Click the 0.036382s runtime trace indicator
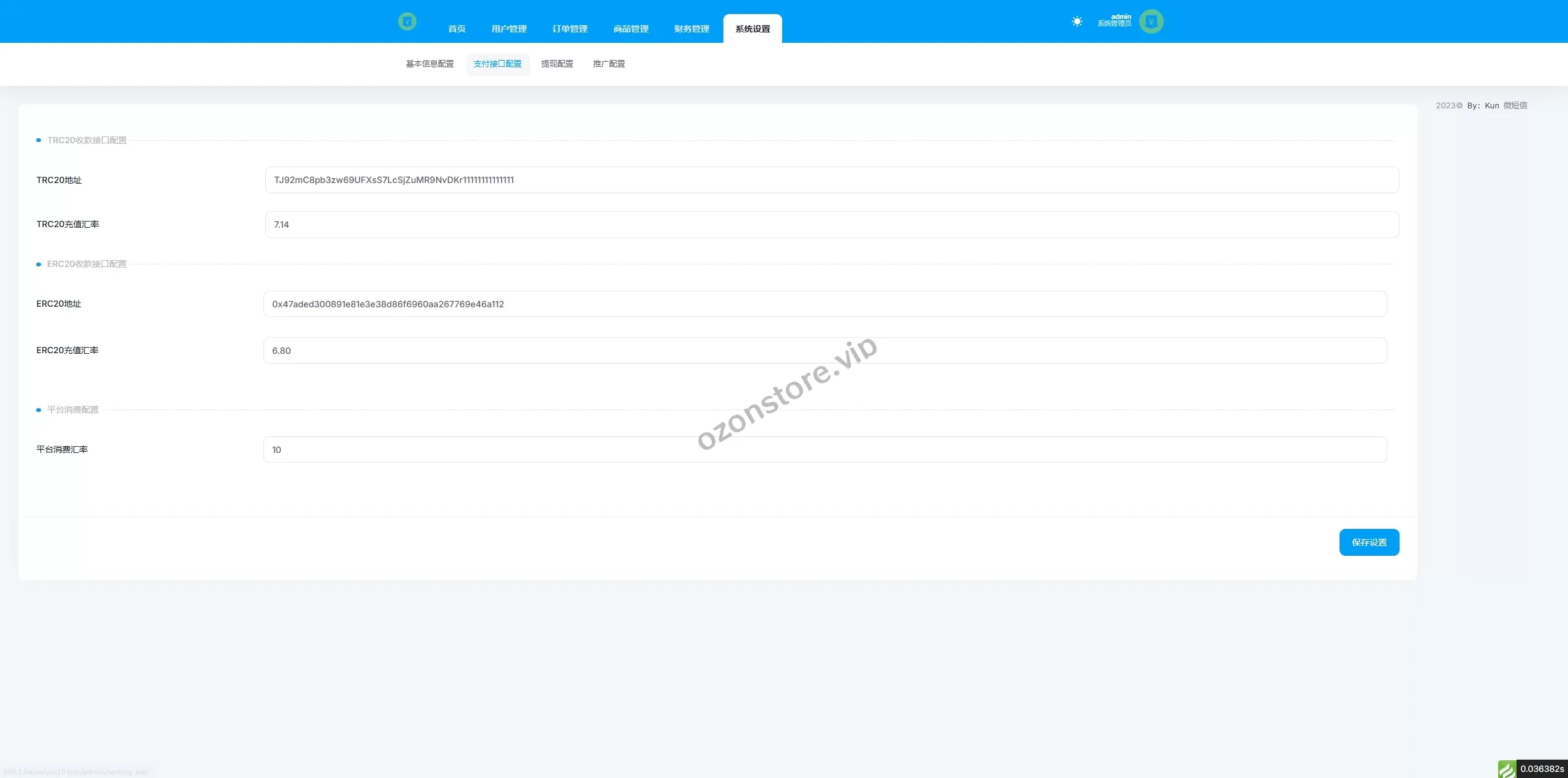 pyautogui.click(x=1542, y=769)
